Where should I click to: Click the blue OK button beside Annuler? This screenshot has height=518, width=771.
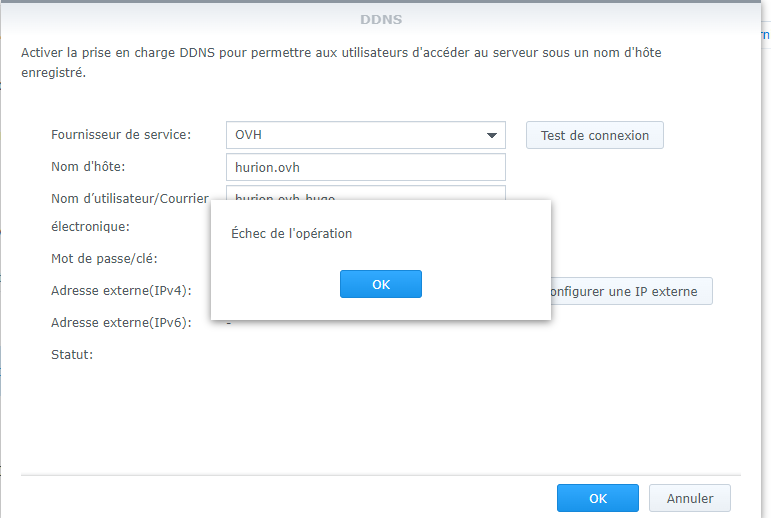tap(597, 498)
